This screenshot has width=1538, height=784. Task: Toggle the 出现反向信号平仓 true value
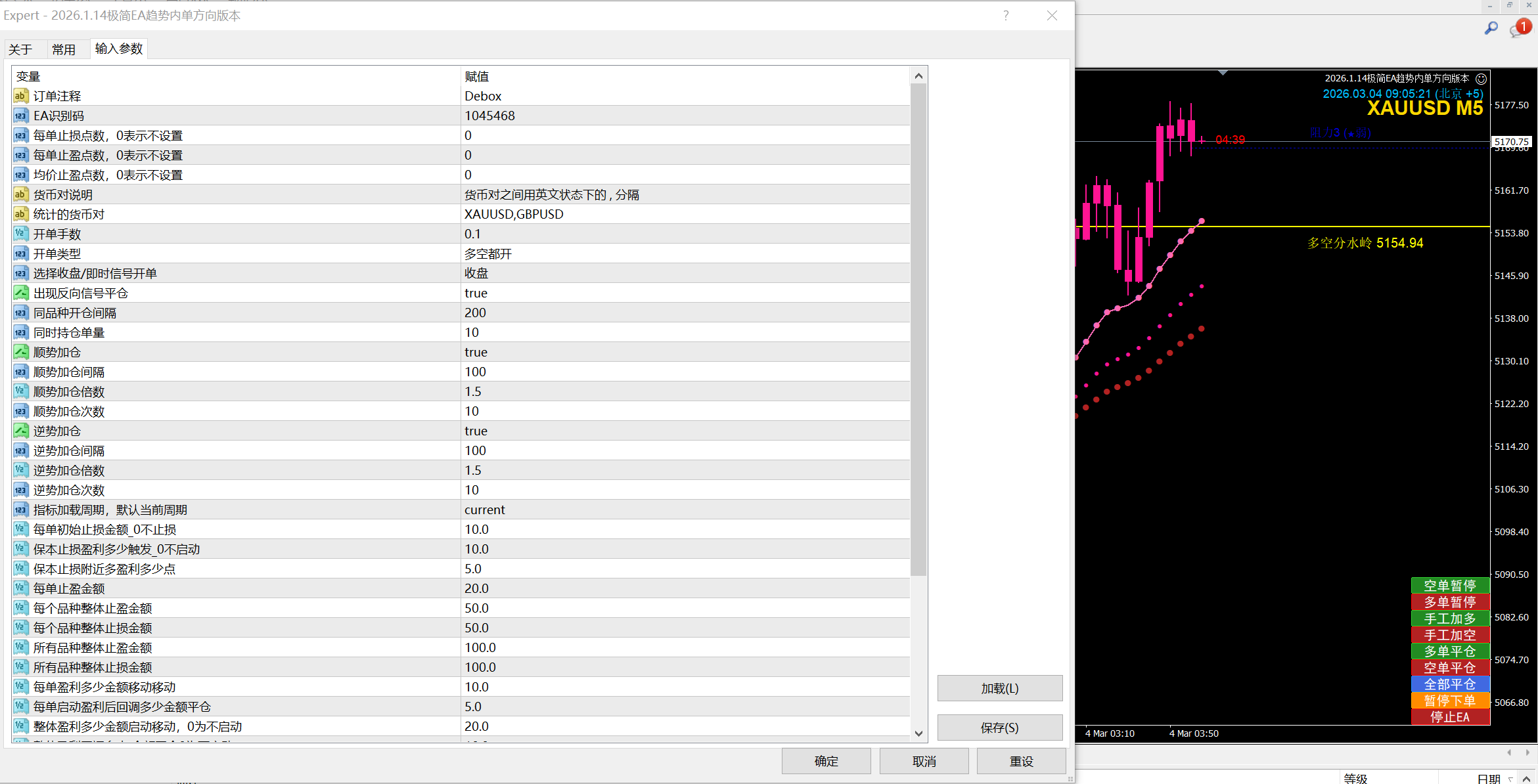[x=476, y=293]
